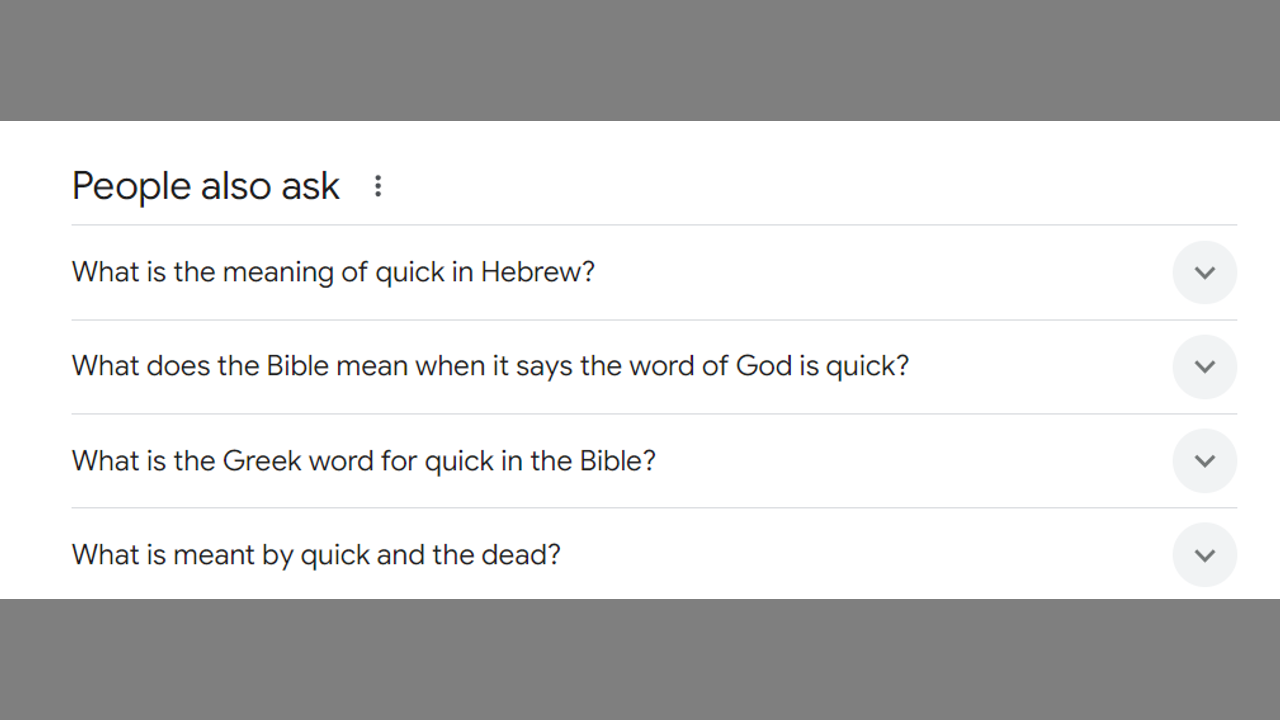
Task: Show the answer for the third question using its down arrow
Action: click(x=1204, y=461)
